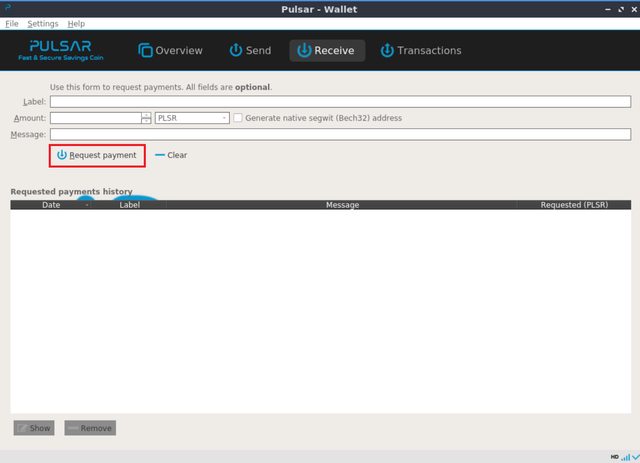Click the Amount spinner arrows
Viewport: 640px width, 463px height.
tap(146, 118)
